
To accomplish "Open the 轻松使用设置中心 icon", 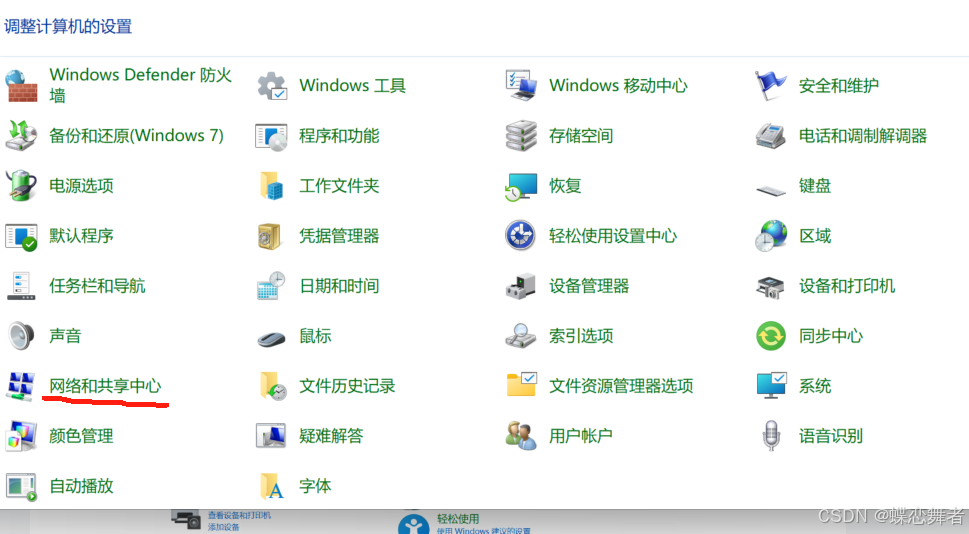I will click(x=520, y=235).
